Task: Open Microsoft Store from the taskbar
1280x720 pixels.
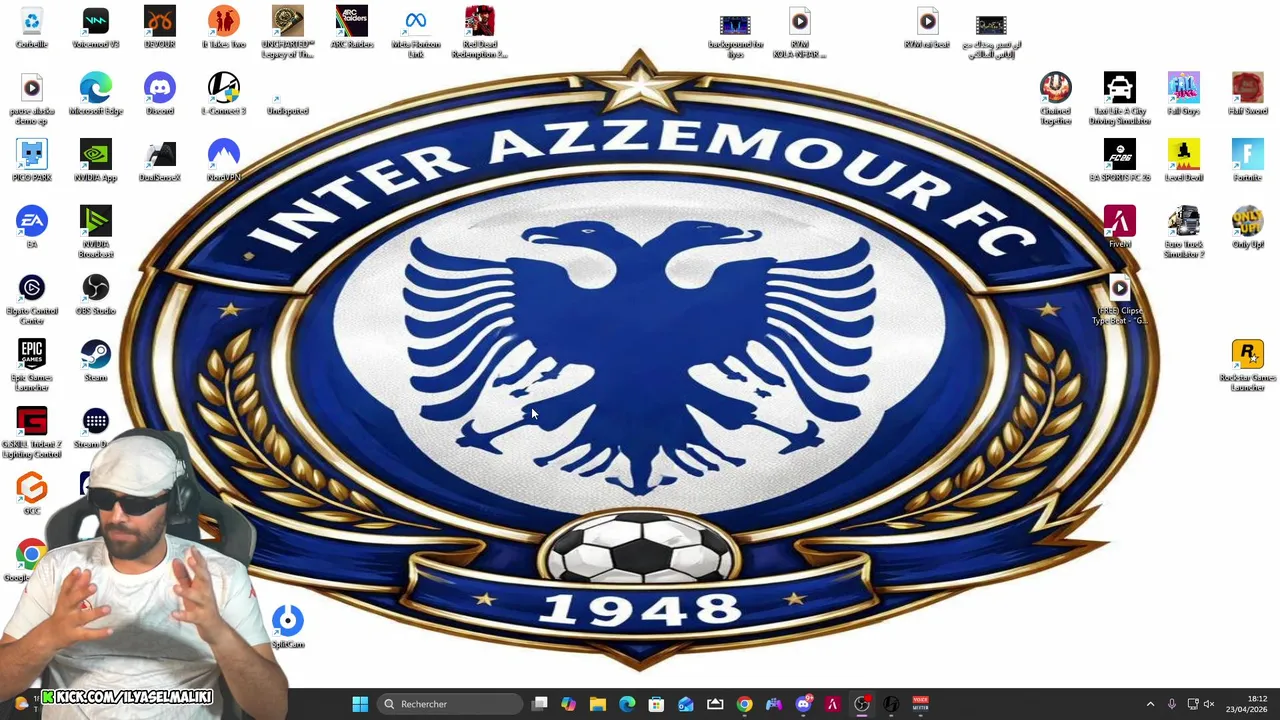Action: pos(656,704)
